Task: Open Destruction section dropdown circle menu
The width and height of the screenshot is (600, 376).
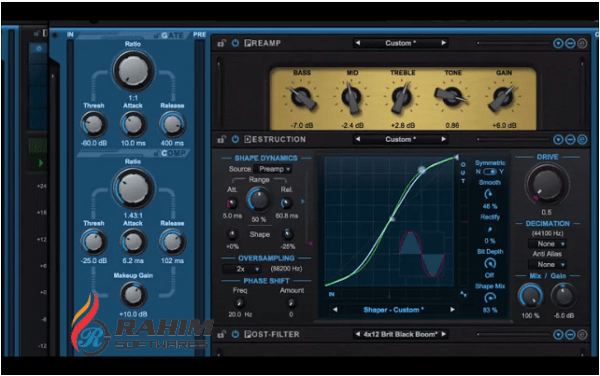Action: click(558, 140)
